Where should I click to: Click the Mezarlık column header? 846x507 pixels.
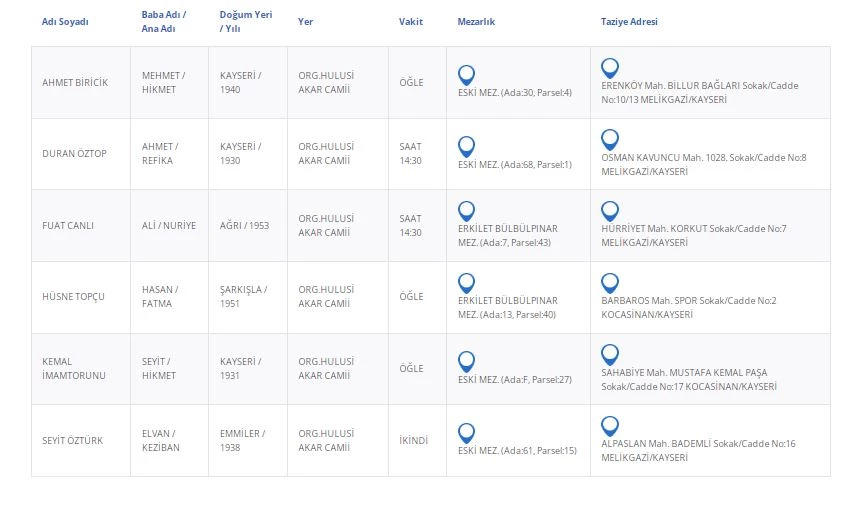476,22
